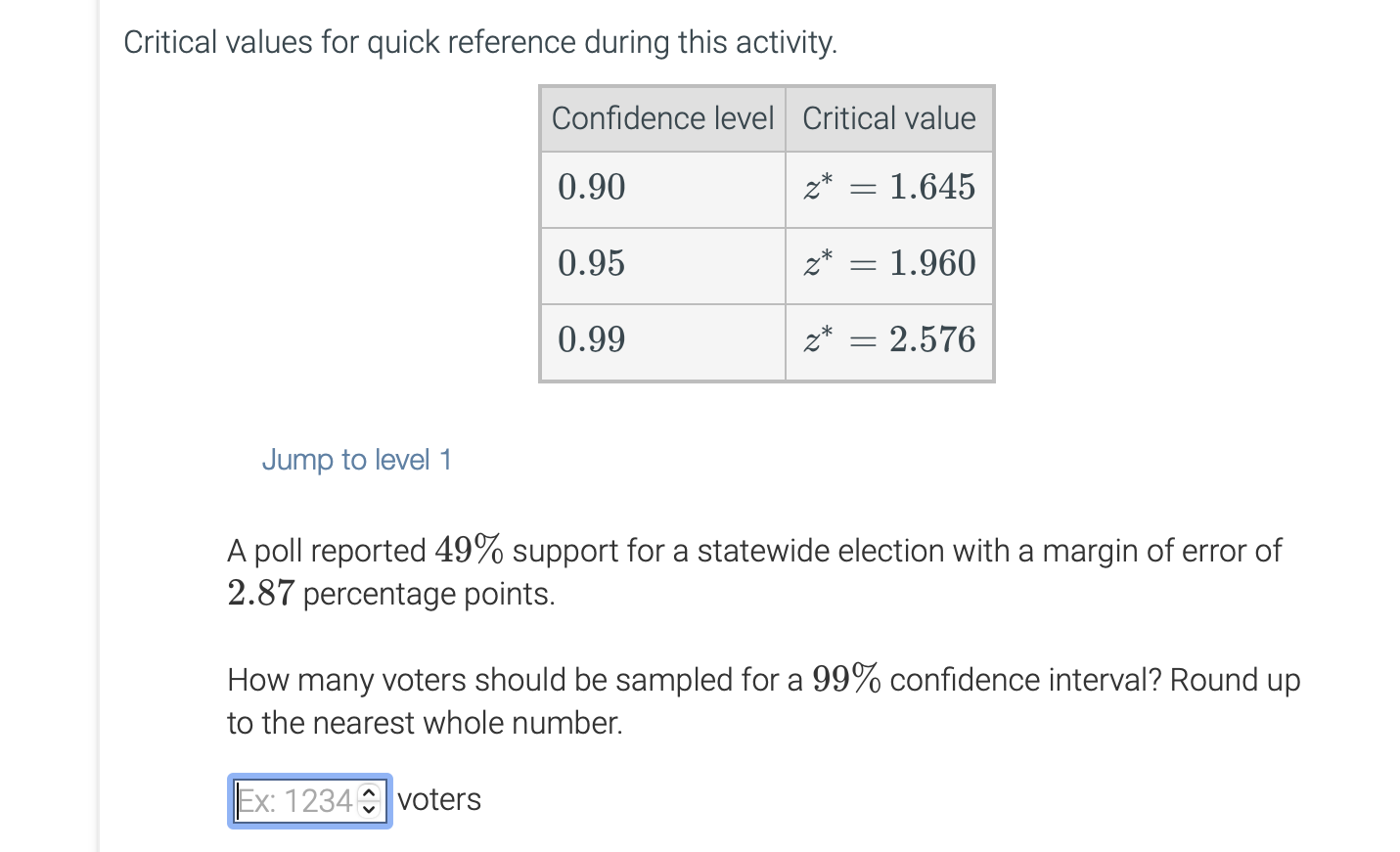
Task: Click inside the reference table border area
Action: pyautogui.click(x=766, y=233)
